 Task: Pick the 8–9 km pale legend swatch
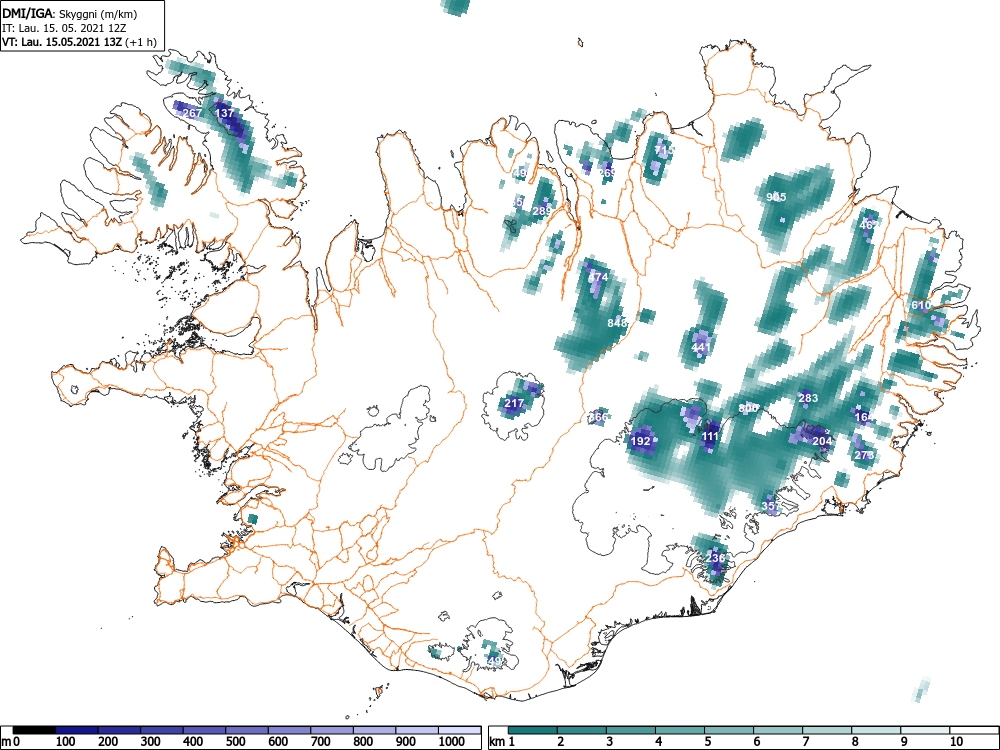coord(876,730)
